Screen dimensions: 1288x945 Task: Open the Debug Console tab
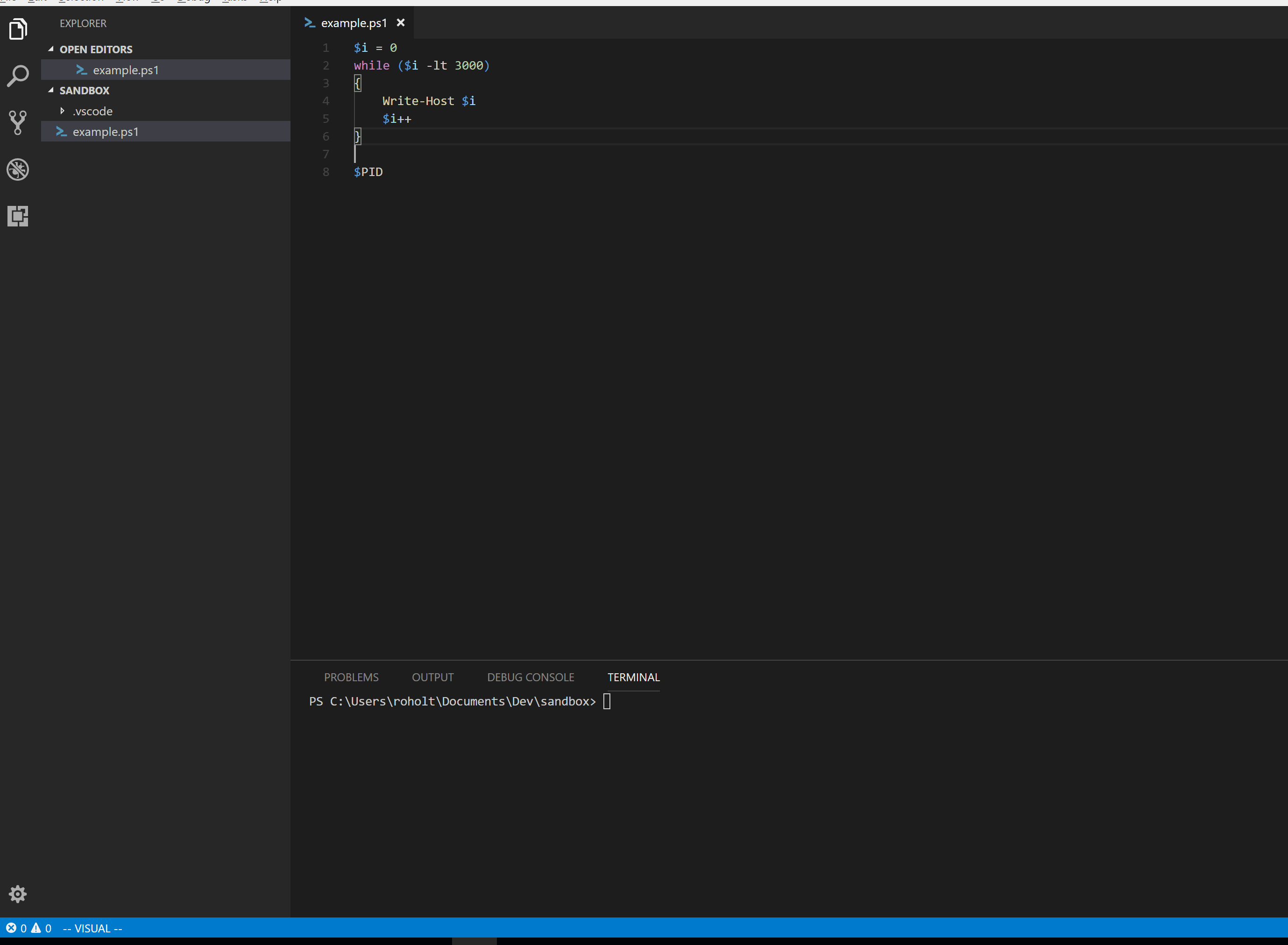531,677
